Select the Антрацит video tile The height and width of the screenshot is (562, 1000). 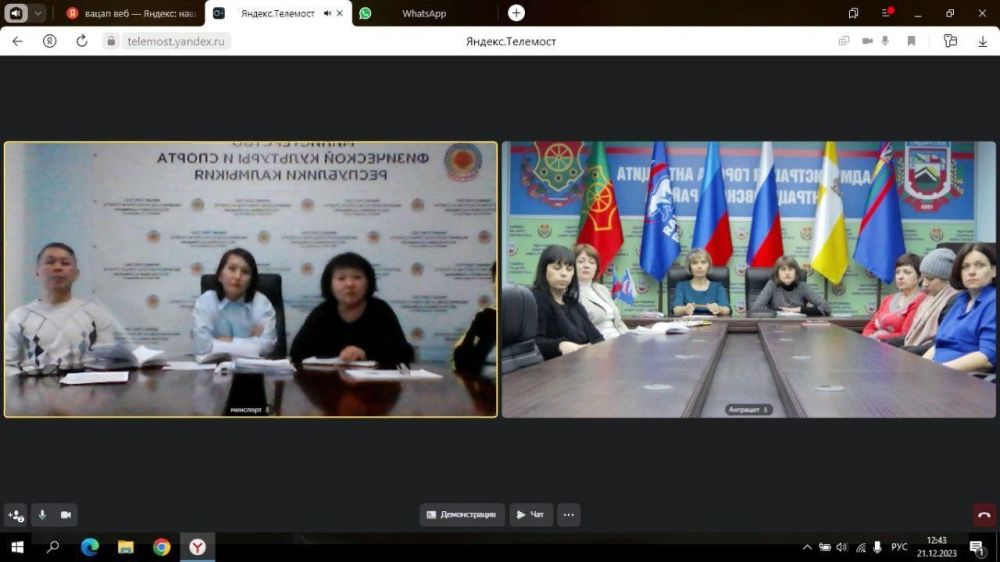click(x=748, y=279)
